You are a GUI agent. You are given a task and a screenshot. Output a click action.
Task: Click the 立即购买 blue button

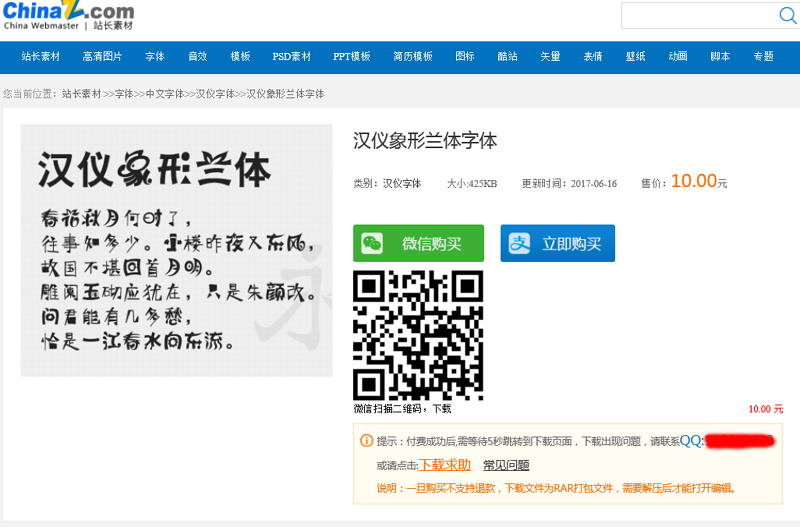558,243
